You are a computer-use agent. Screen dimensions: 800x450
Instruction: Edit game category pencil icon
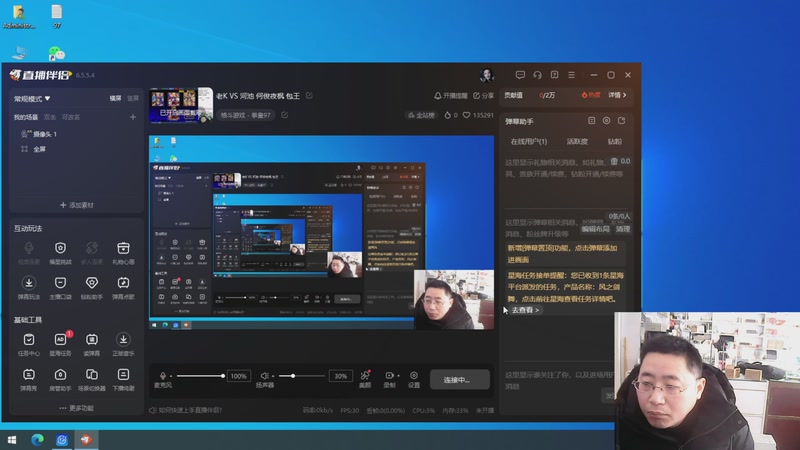coord(285,115)
